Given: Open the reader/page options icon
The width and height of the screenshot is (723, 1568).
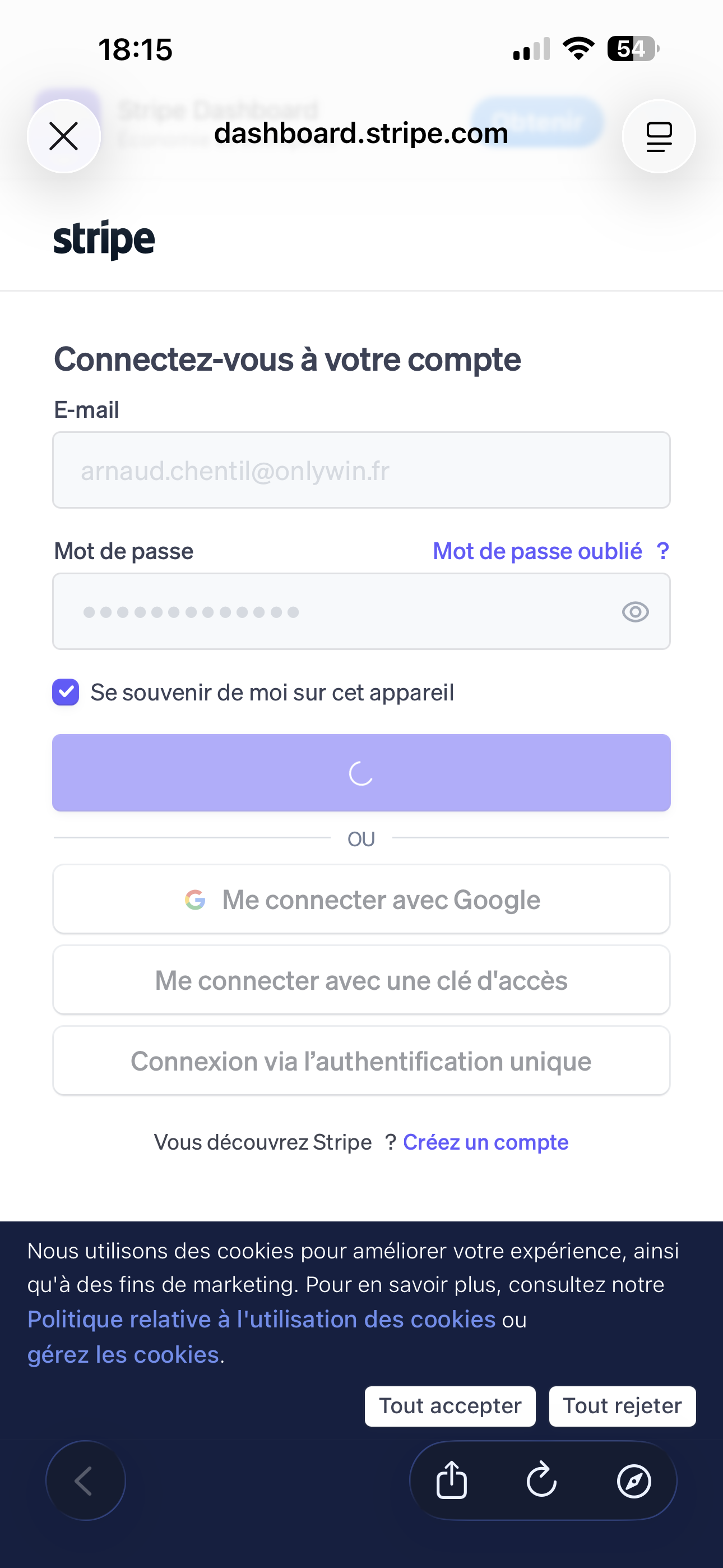Looking at the screenshot, I should click(x=659, y=136).
